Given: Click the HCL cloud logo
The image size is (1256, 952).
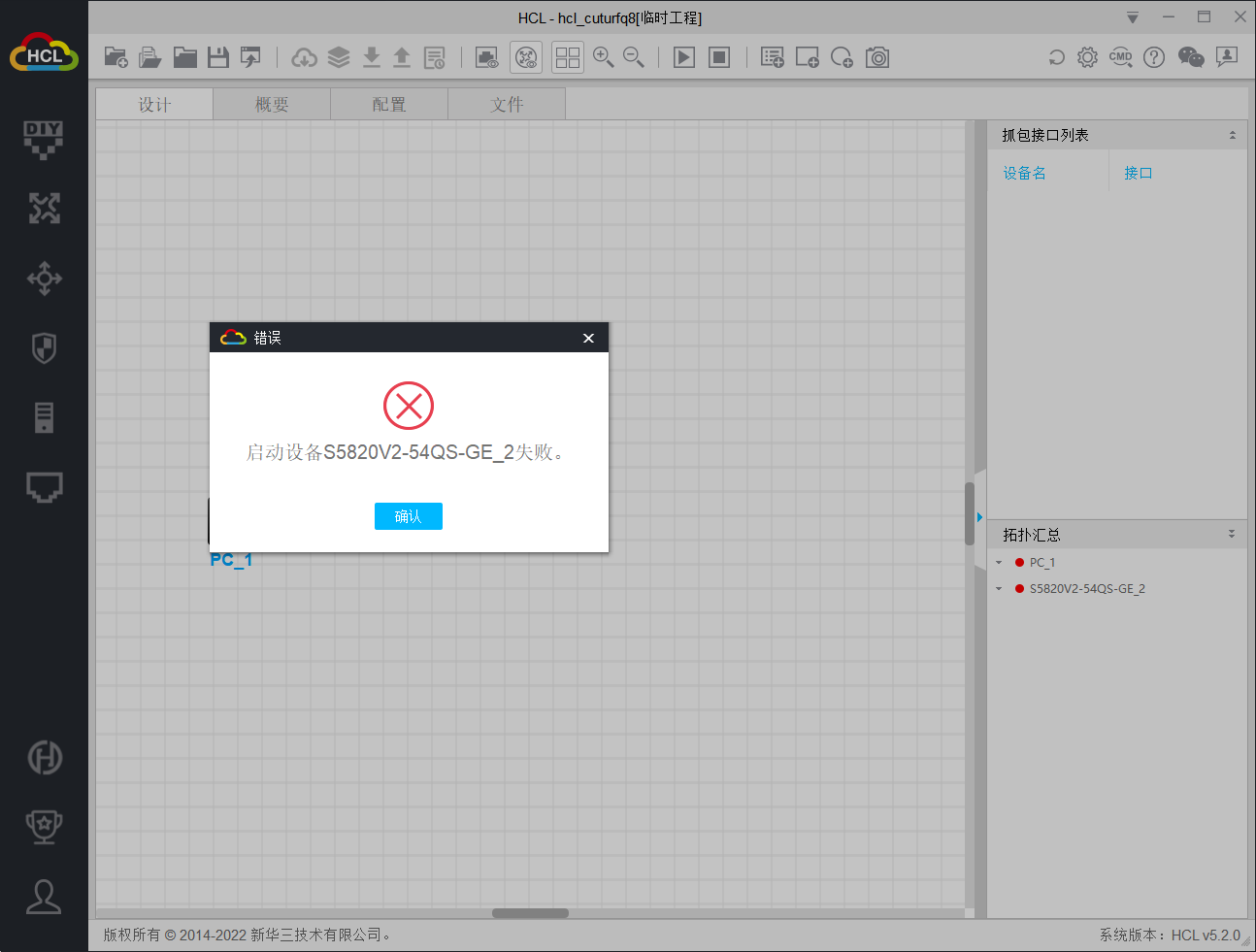Looking at the screenshot, I should tap(44, 53).
